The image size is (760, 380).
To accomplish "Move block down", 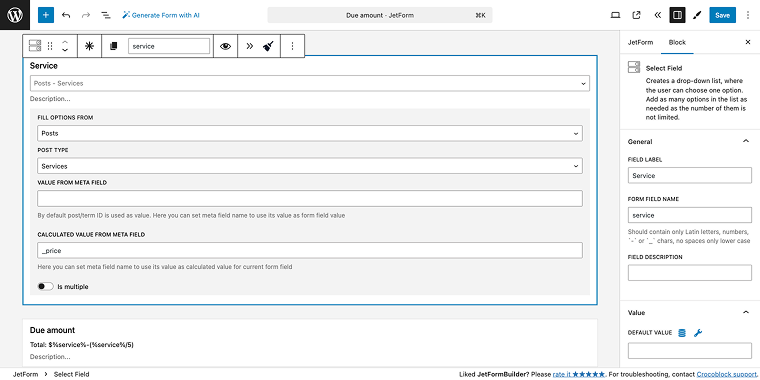I will tap(65, 50).
